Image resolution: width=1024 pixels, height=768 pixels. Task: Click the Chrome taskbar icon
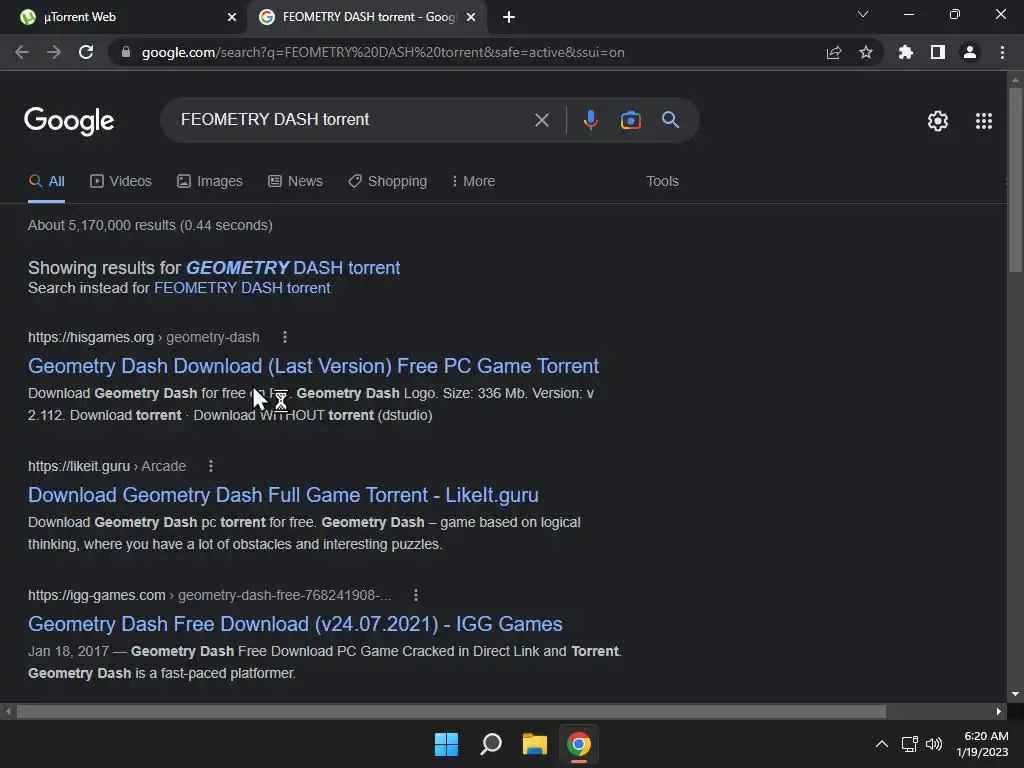click(579, 744)
